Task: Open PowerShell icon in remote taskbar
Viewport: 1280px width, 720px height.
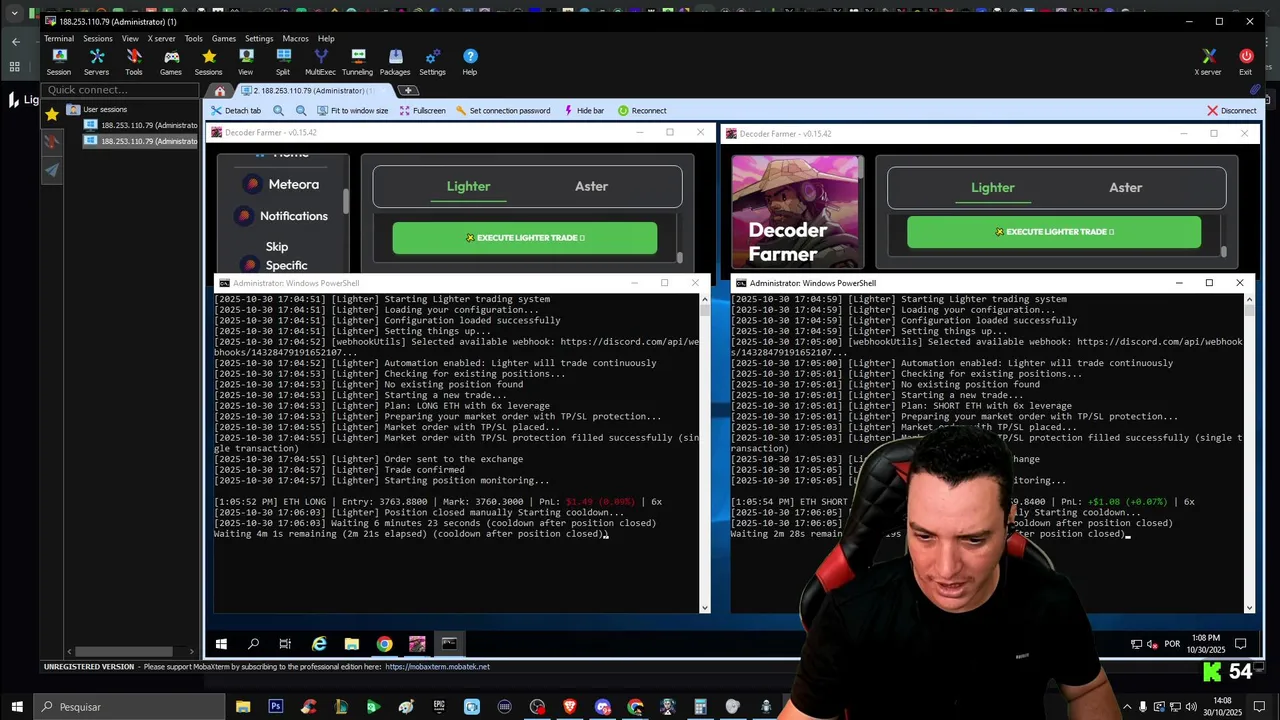Action: click(x=449, y=644)
